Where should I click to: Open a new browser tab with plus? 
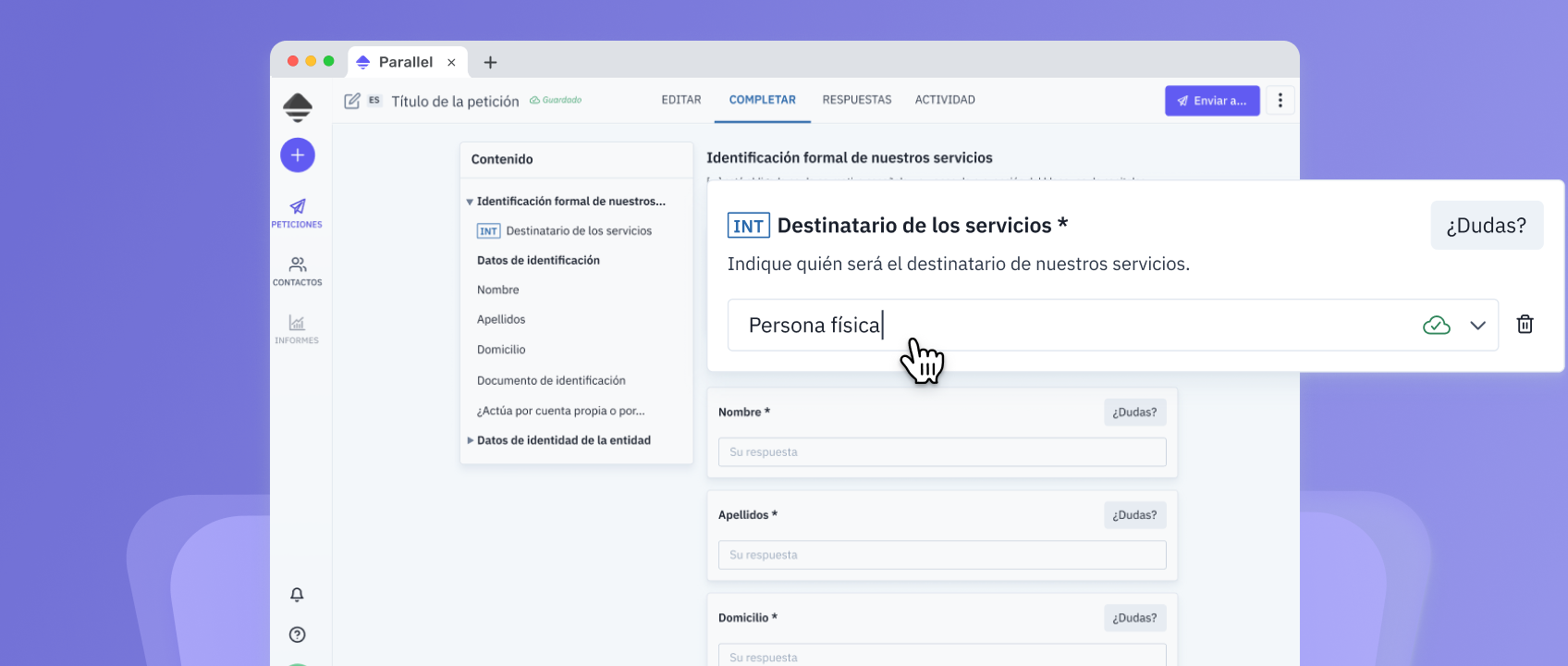(491, 62)
